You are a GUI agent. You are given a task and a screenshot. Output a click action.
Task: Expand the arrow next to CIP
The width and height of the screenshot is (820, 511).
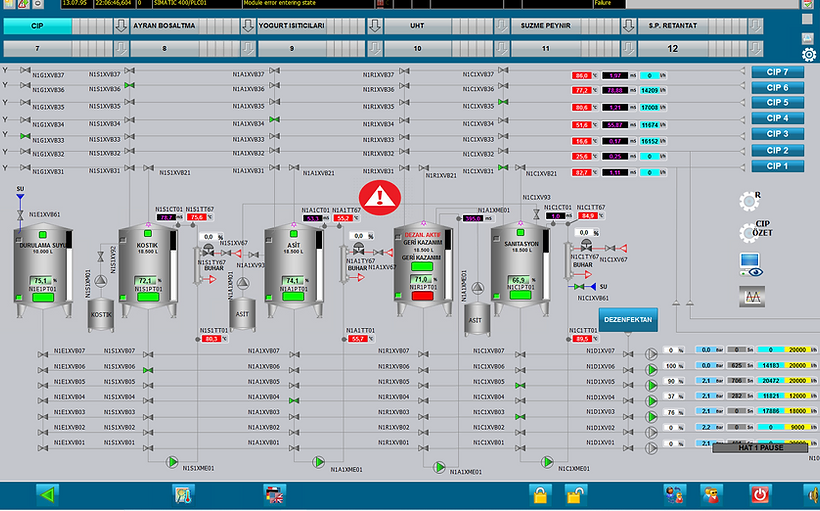tap(121, 26)
